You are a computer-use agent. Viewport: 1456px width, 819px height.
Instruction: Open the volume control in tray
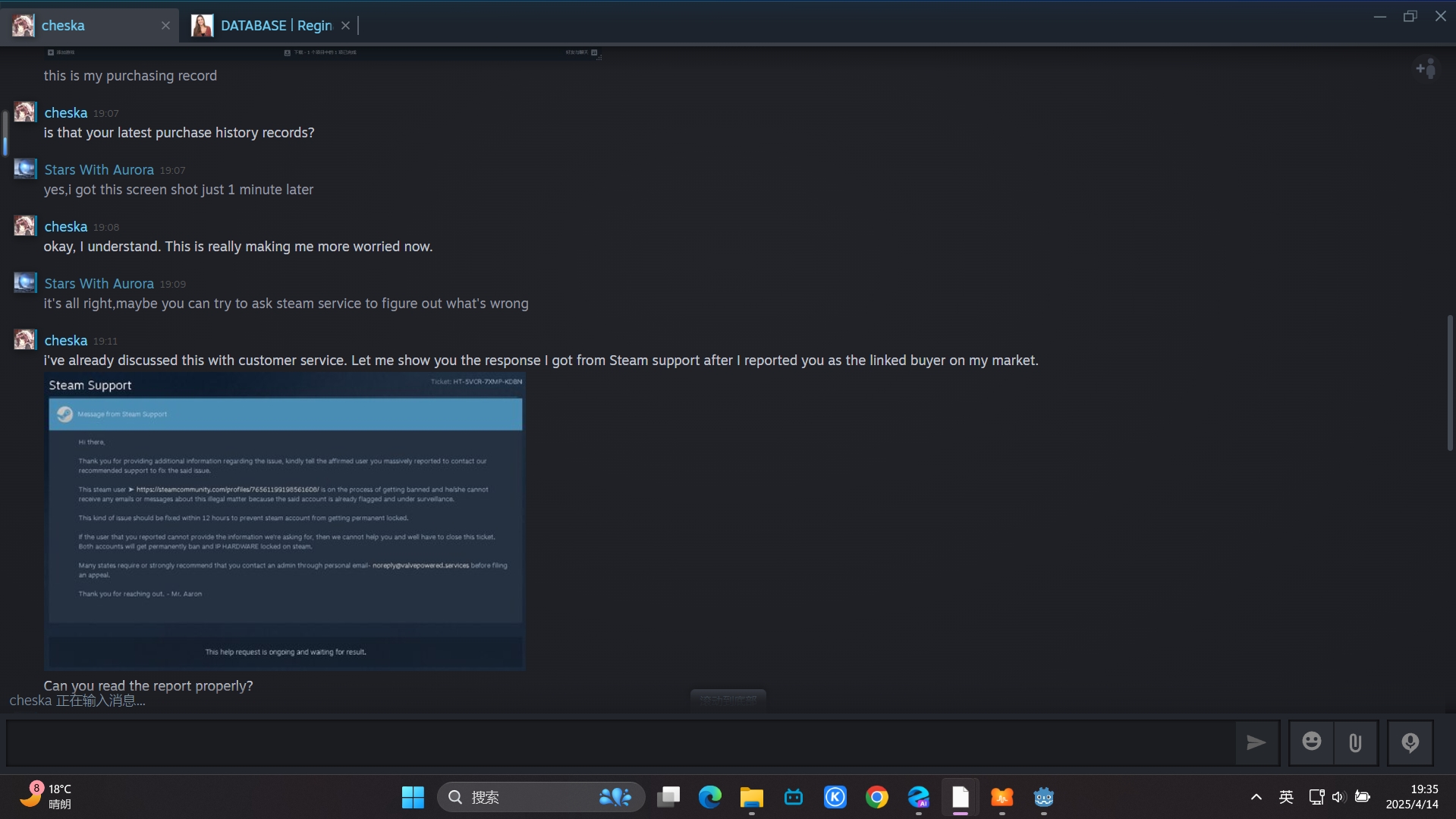[x=1338, y=797]
